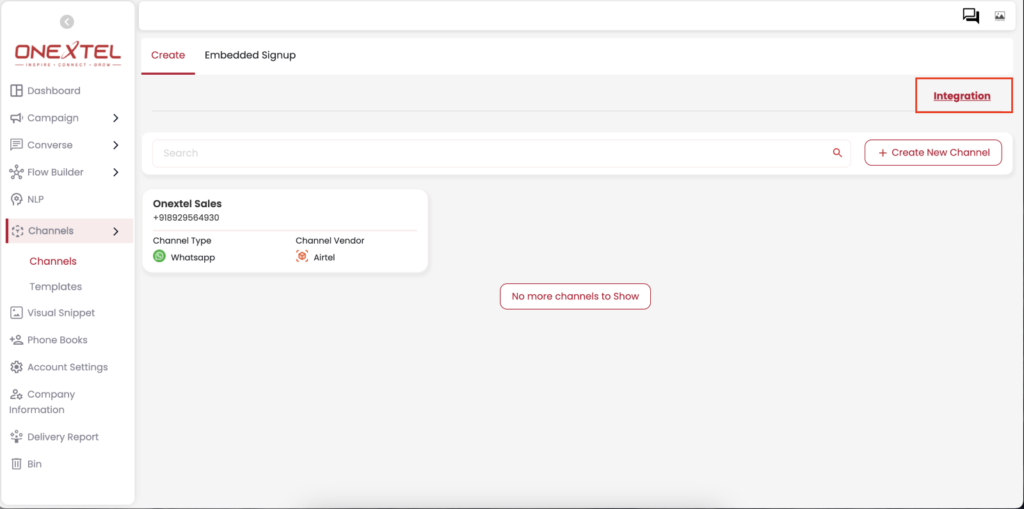Click the Campaign megaphone icon
Screen dimensions: 1024x509
click(x=16, y=118)
